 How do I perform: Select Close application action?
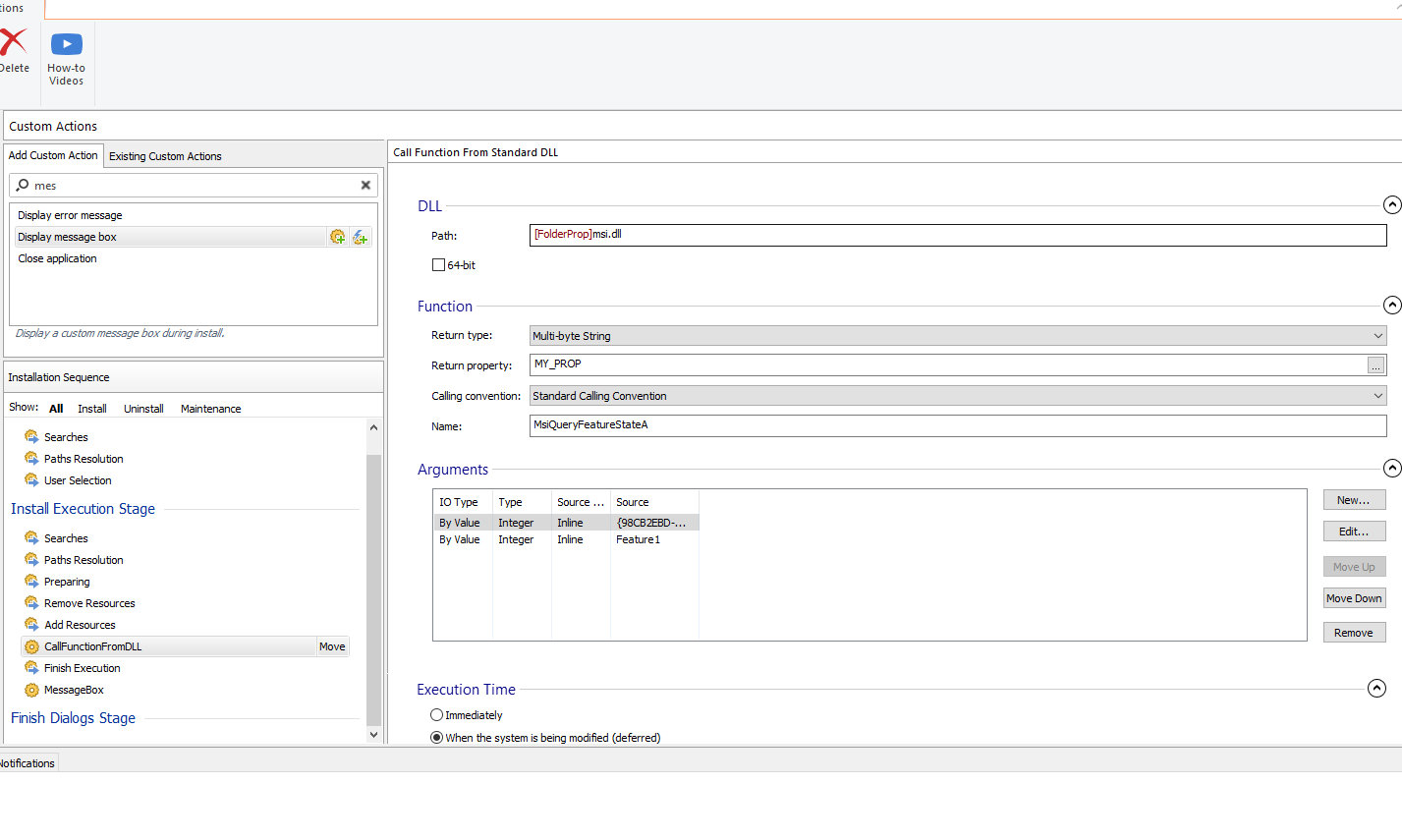tap(57, 258)
